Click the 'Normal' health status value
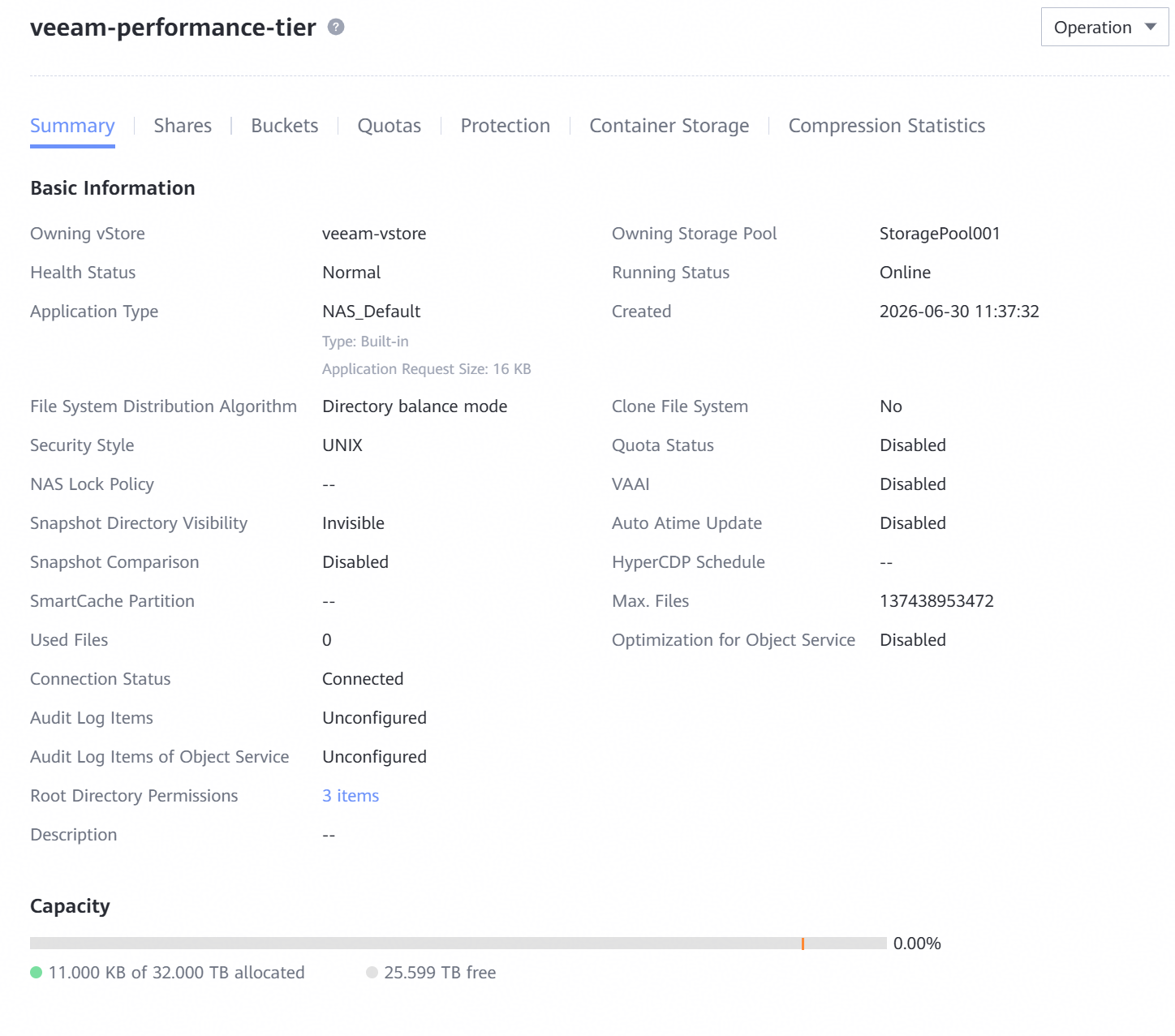The height and width of the screenshot is (1036, 1175). [x=351, y=273]
